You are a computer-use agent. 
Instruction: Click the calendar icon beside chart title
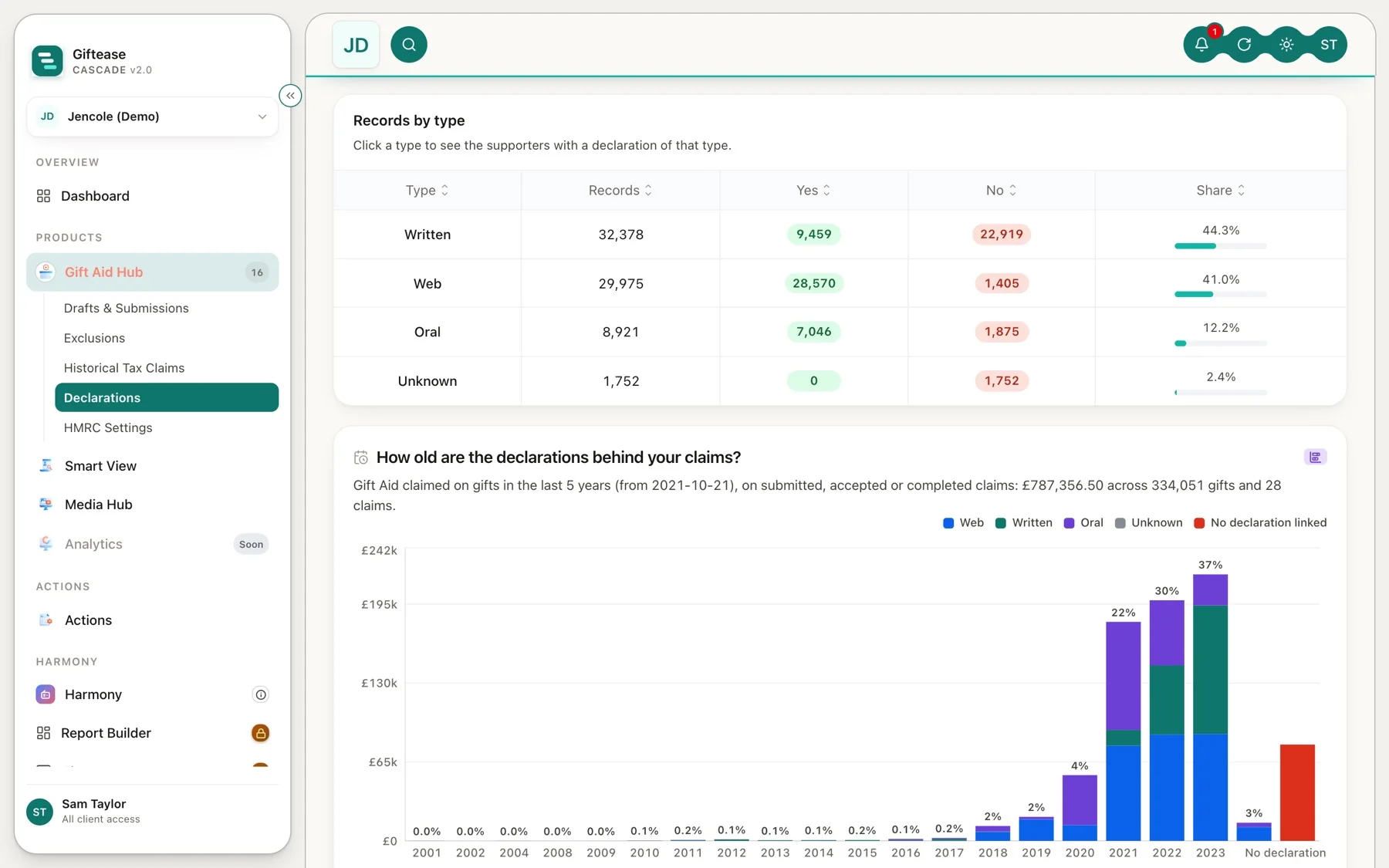point(360,458)
